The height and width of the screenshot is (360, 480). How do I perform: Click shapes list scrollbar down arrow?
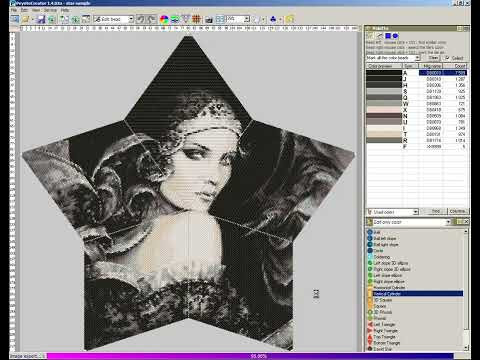click(466, 348)
